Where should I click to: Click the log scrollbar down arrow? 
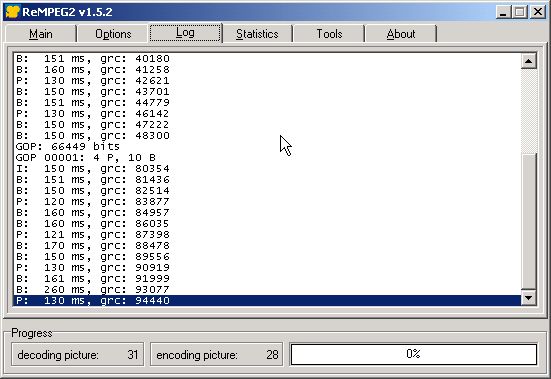[x=529, y=298]
